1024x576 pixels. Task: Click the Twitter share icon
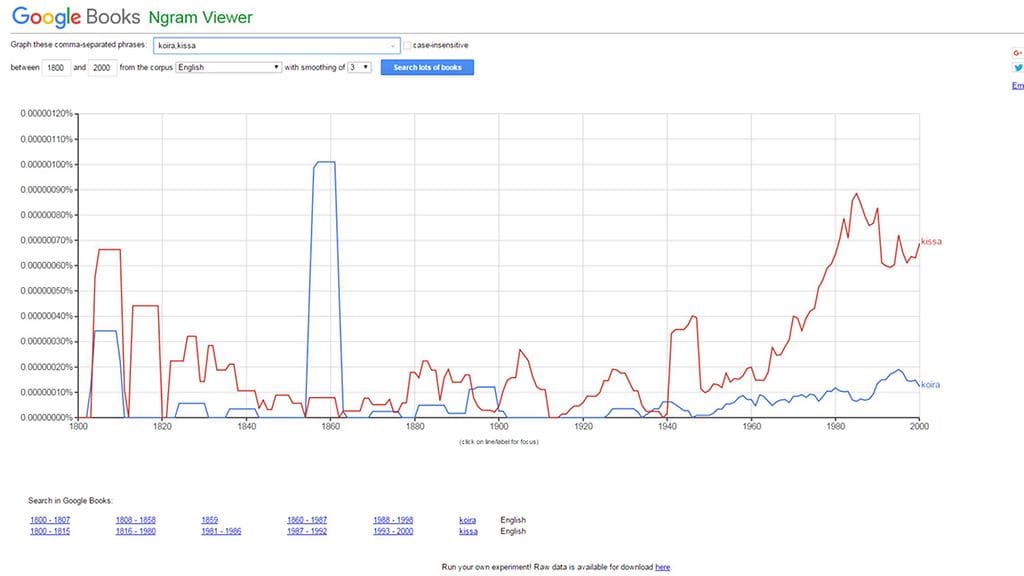tap(1017, 68)
